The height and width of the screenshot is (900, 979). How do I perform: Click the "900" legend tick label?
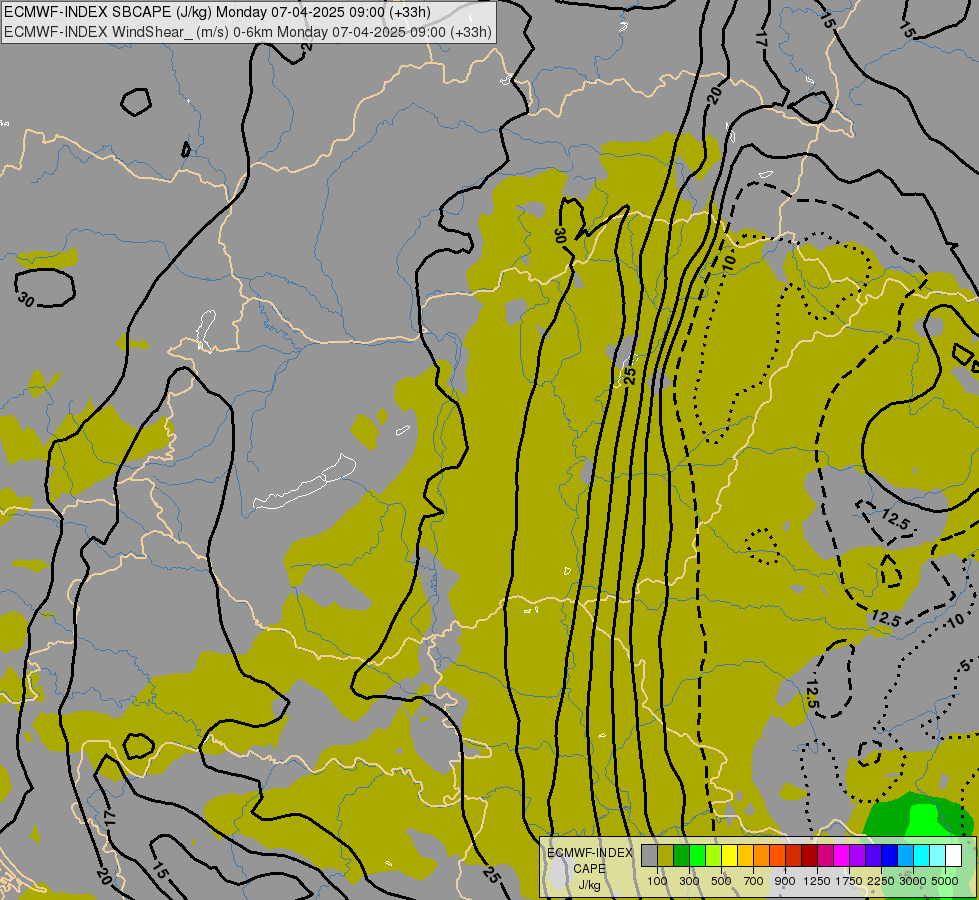pos(785,881)
